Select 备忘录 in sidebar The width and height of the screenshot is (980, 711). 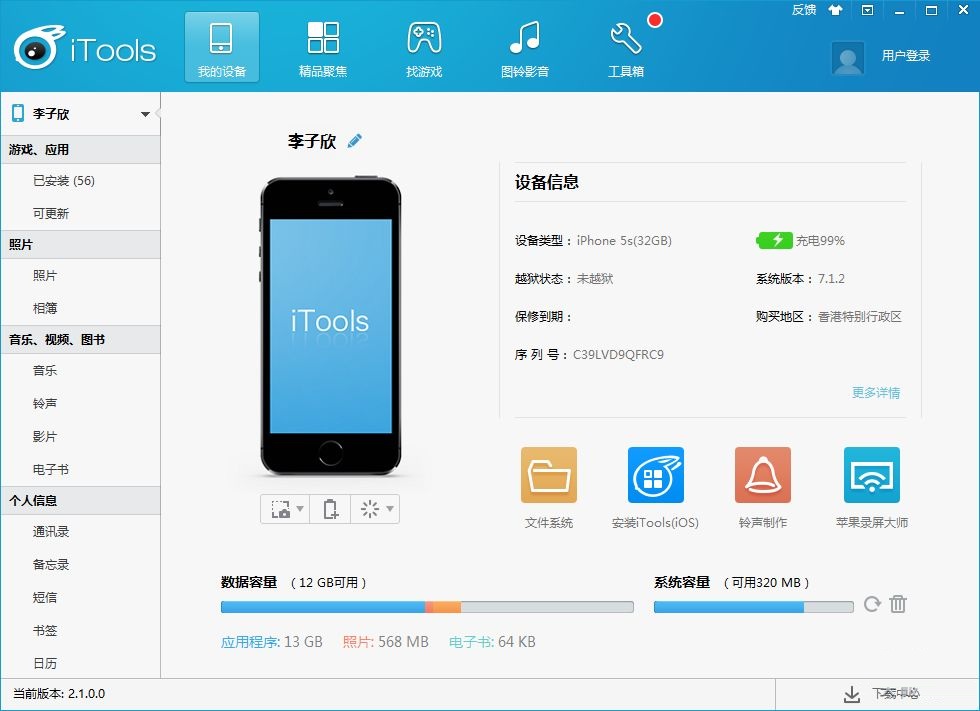pyautogui.click(x=51, y=565)
